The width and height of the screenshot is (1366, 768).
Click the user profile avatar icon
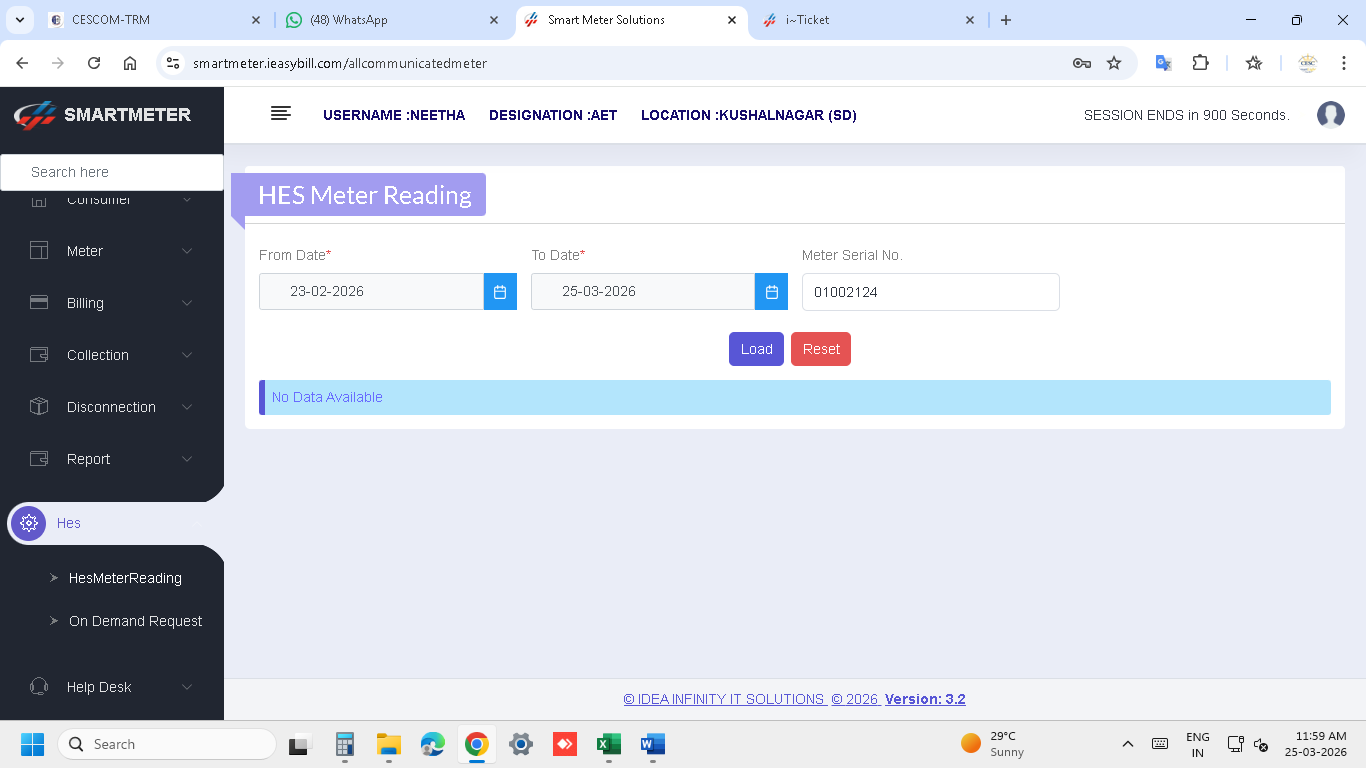tap(1330, 115)
